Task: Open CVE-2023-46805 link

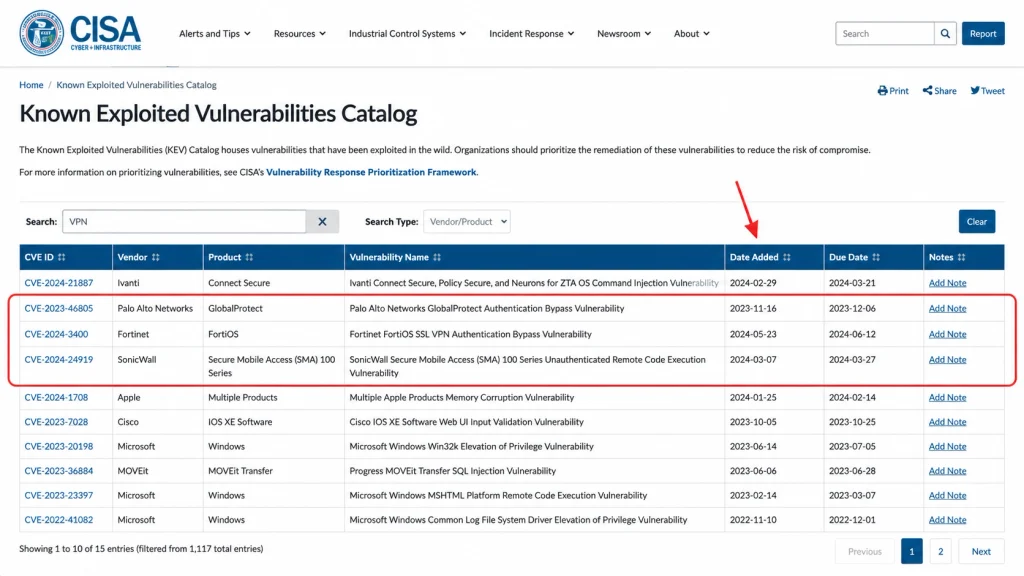Action: pos(59,308)
